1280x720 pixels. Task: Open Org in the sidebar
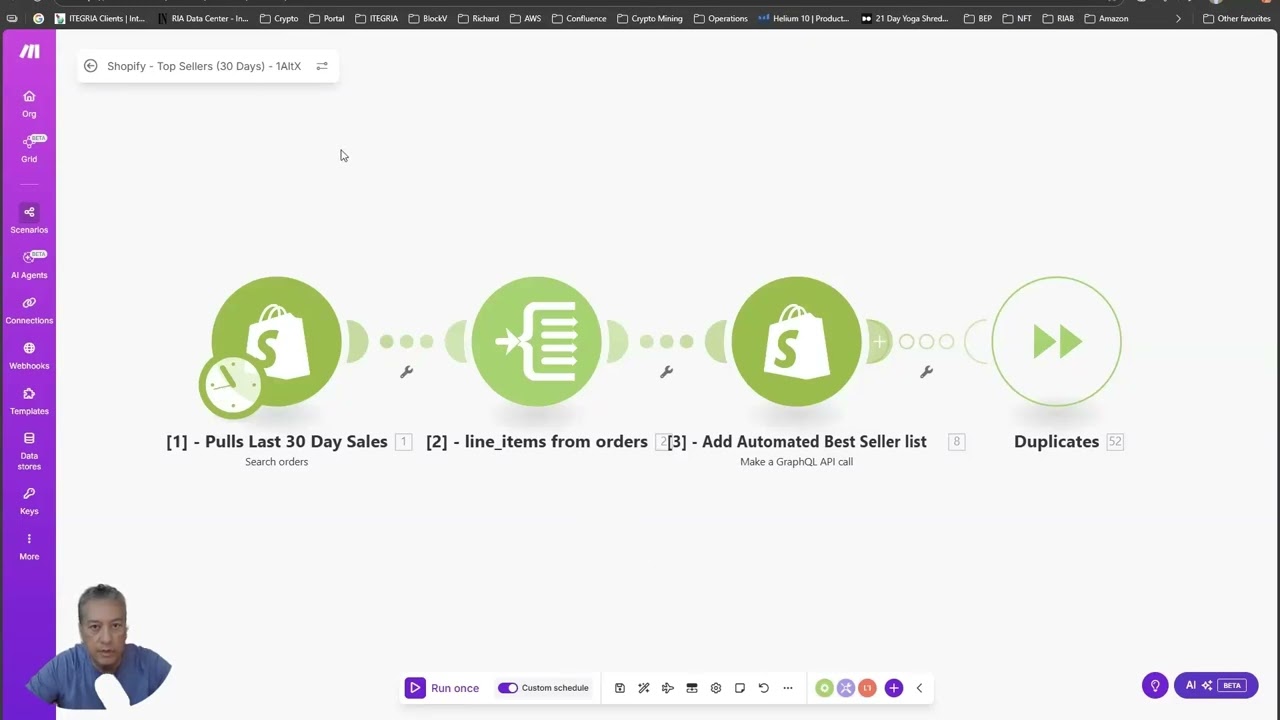click(29, 103)
